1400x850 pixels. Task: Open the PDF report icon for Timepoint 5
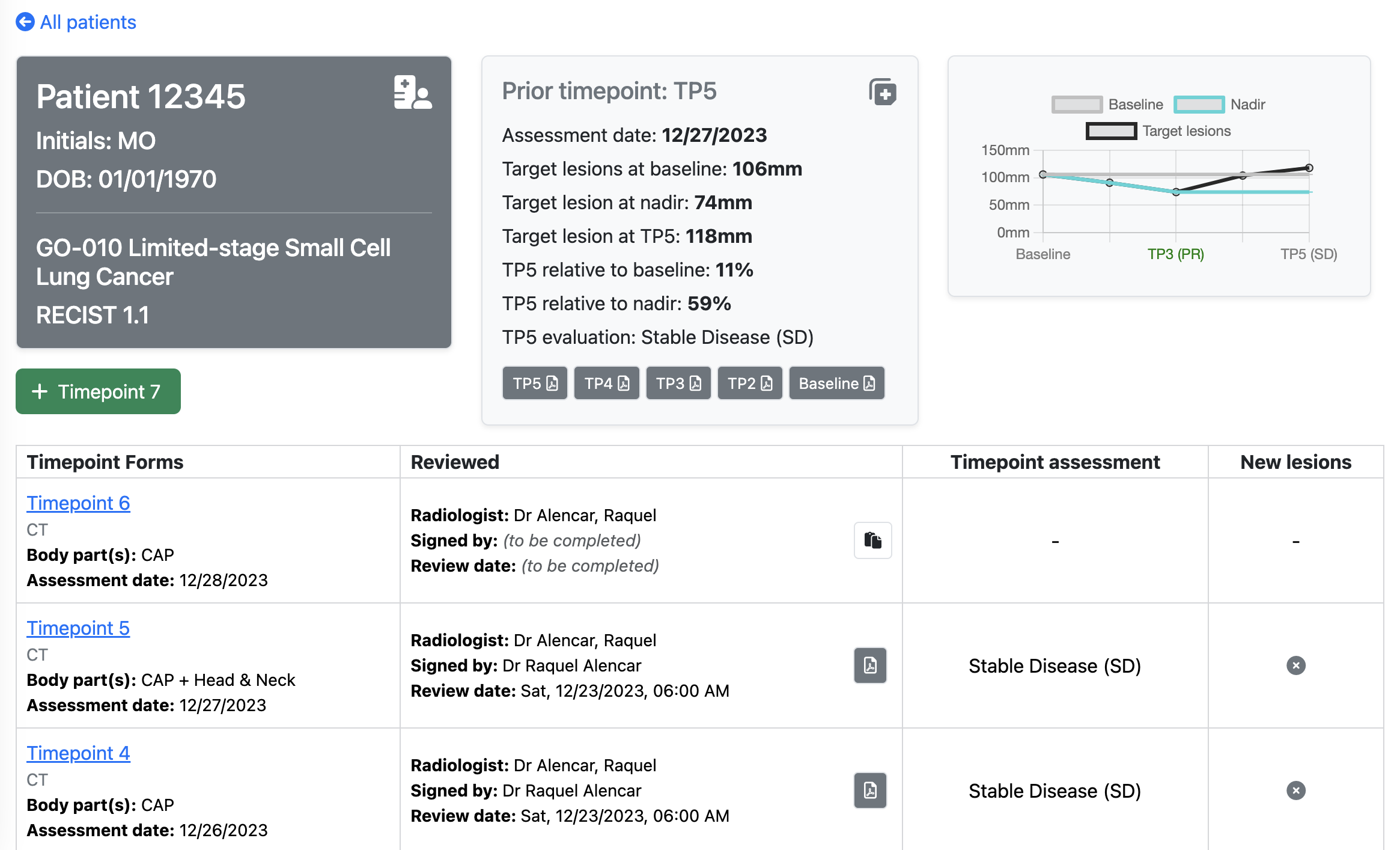tap(870, 665)
